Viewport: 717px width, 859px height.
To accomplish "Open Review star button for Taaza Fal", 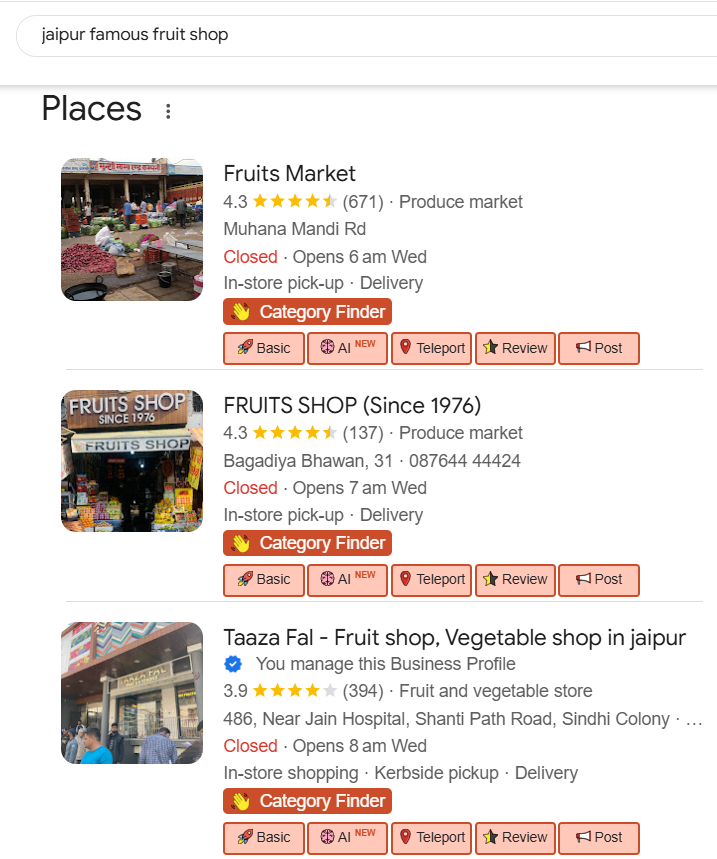I will click(x=515, y=837).
